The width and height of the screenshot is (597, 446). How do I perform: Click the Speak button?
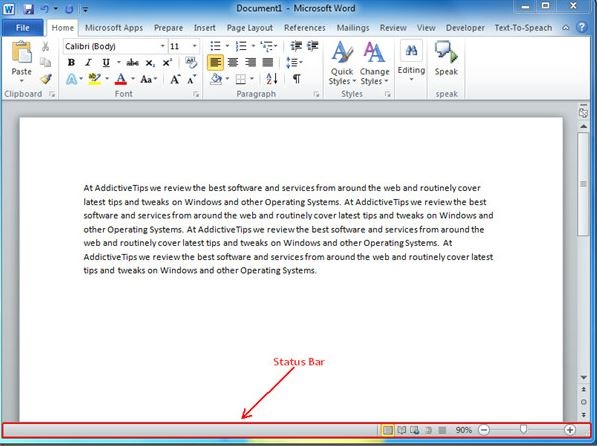coord(446,59)
